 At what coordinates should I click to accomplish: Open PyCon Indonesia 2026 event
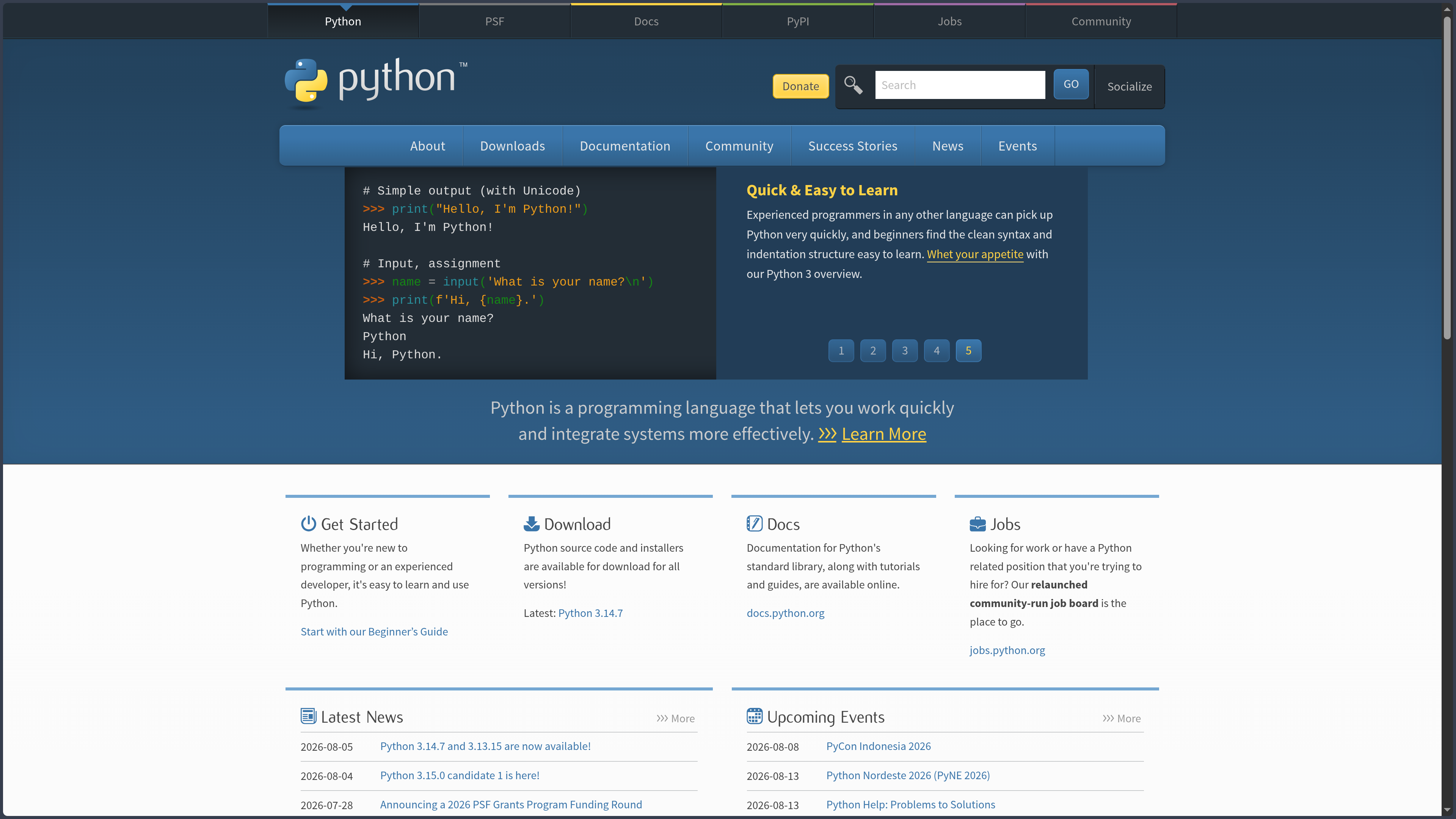tap(879, 746)
